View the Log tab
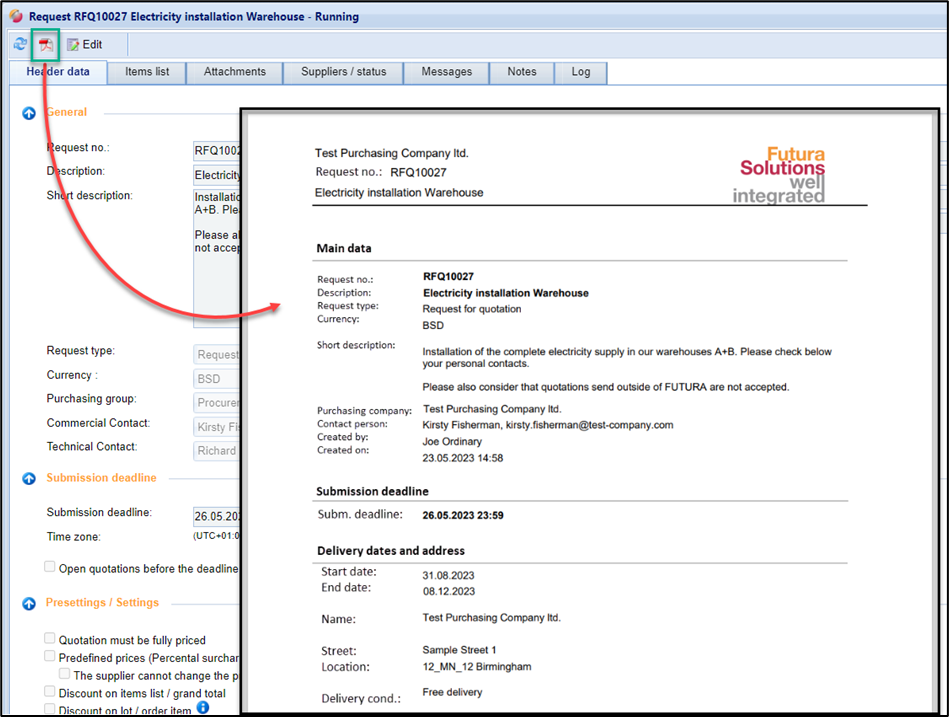 [581, 72]
